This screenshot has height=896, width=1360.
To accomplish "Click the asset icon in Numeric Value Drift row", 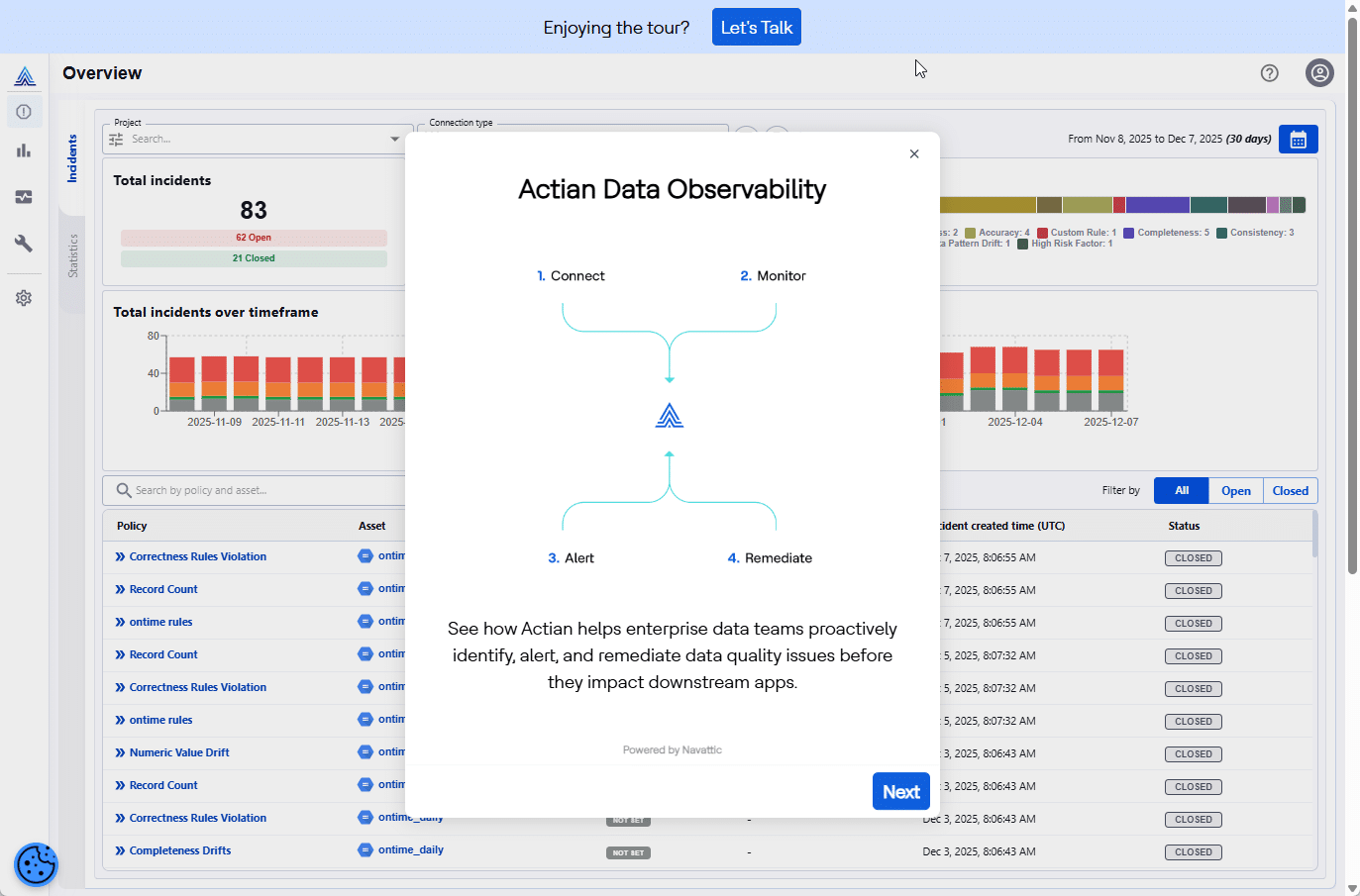I will point(366,752).
